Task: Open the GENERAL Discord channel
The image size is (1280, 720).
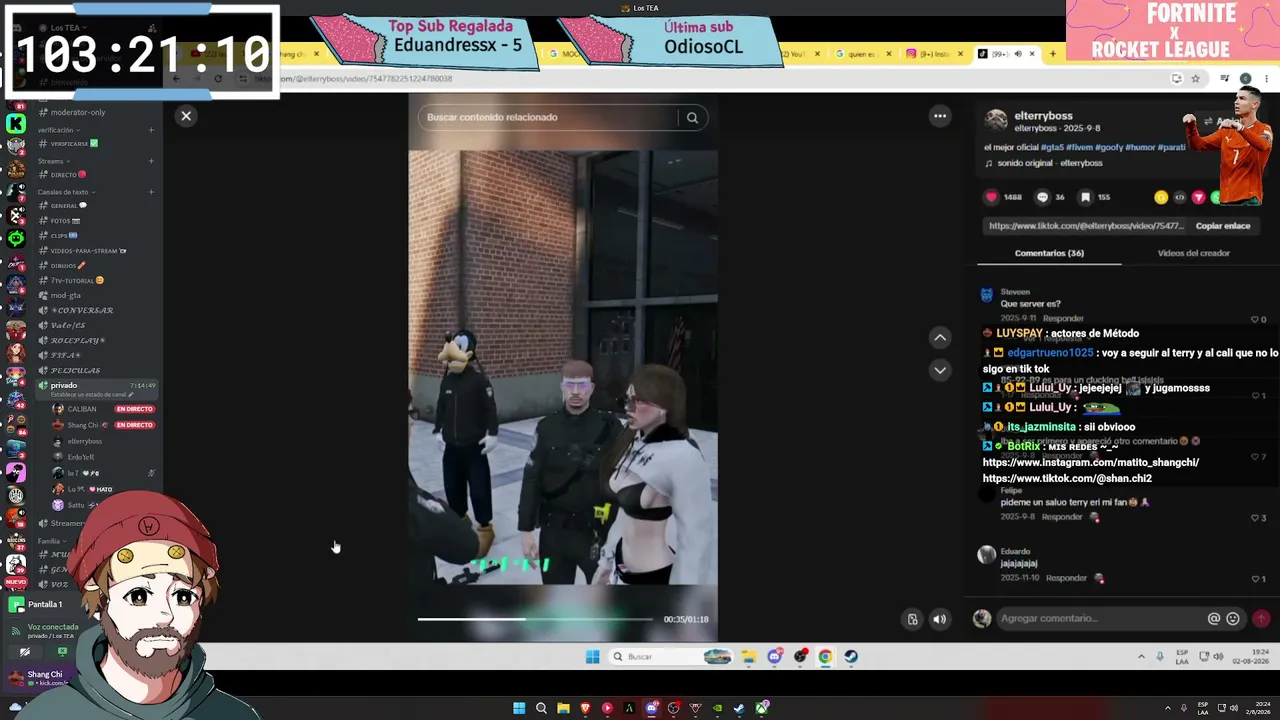Action: click(70, 206)
